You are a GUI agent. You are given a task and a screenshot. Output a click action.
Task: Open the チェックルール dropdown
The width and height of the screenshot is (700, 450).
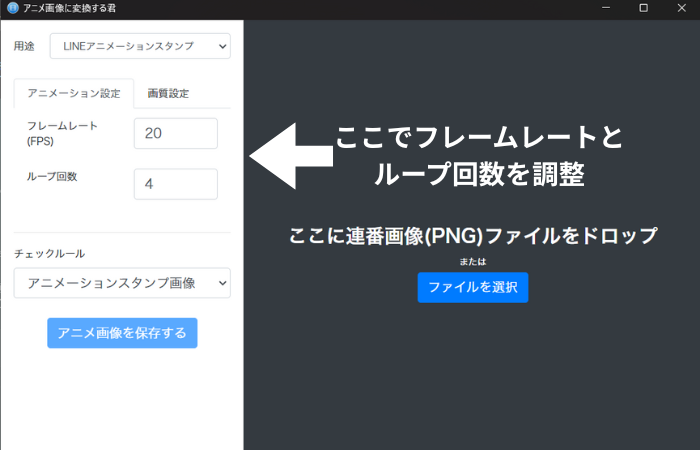pyautogui.click(x=122, y=283)
